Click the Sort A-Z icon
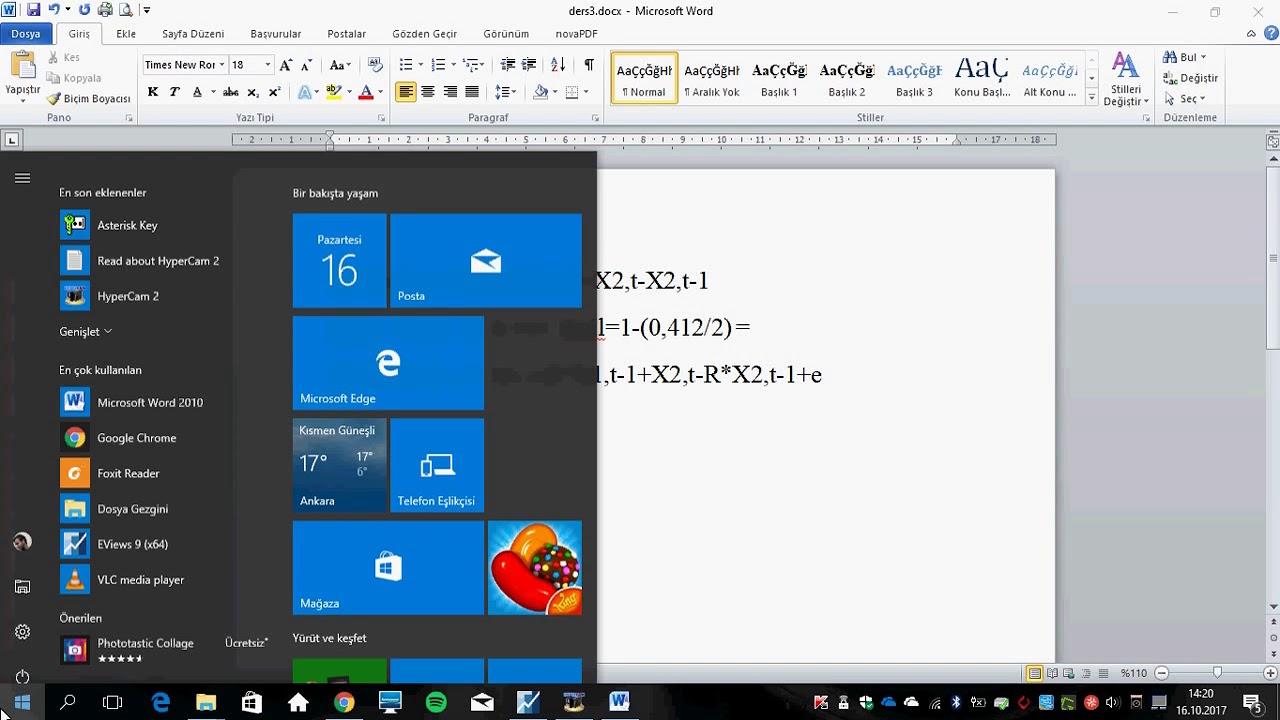Screen dimensions: 1280x720 pos(558,65)
